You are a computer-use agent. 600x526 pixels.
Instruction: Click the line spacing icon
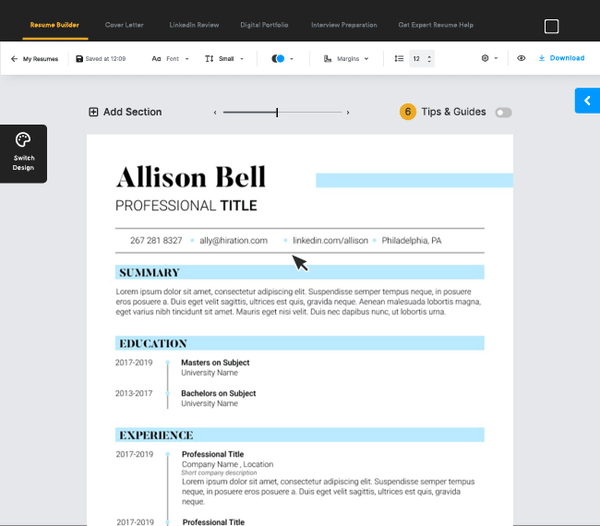tap(399, 59)
